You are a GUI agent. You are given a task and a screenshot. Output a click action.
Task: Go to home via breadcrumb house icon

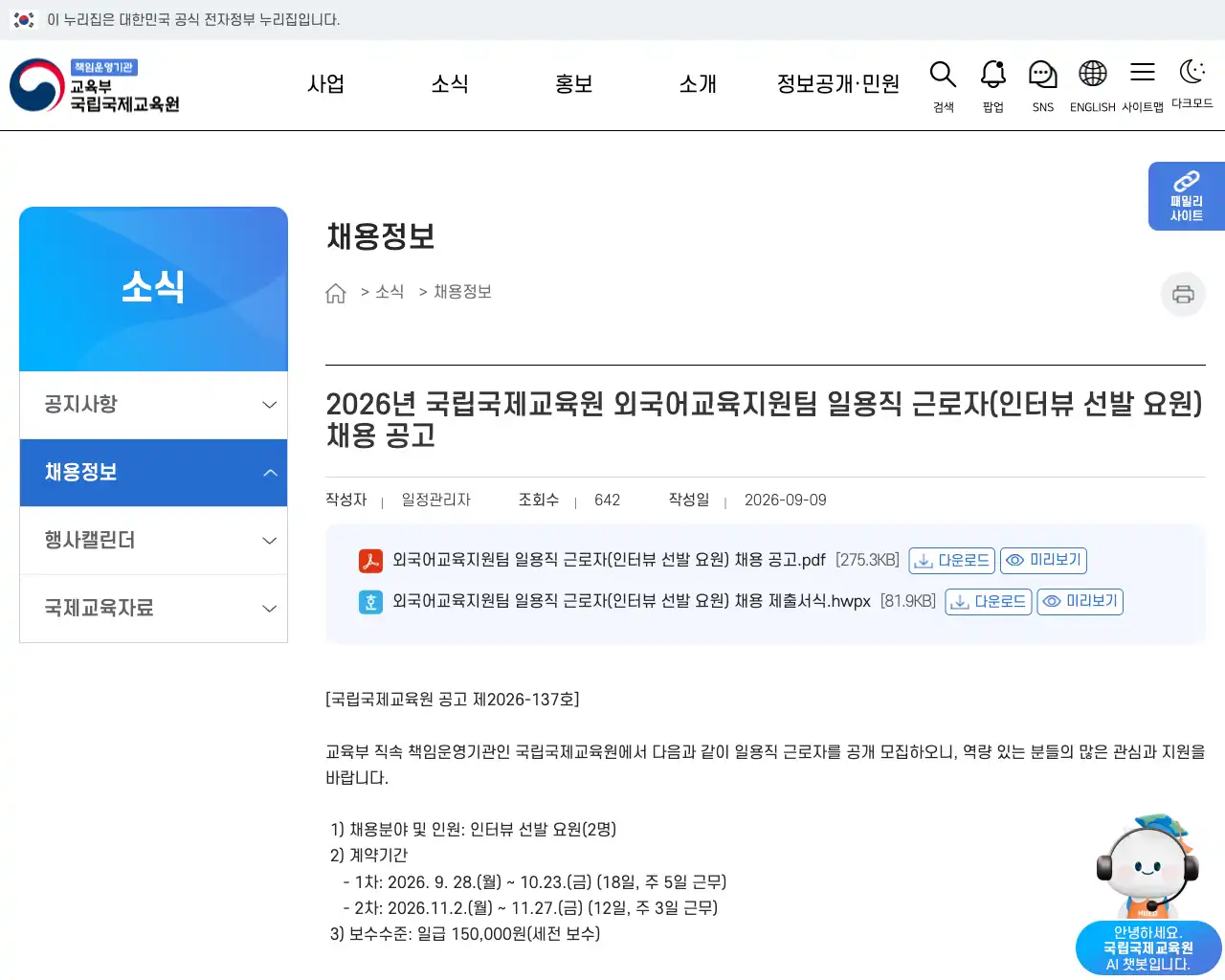(x=336, y=293)
